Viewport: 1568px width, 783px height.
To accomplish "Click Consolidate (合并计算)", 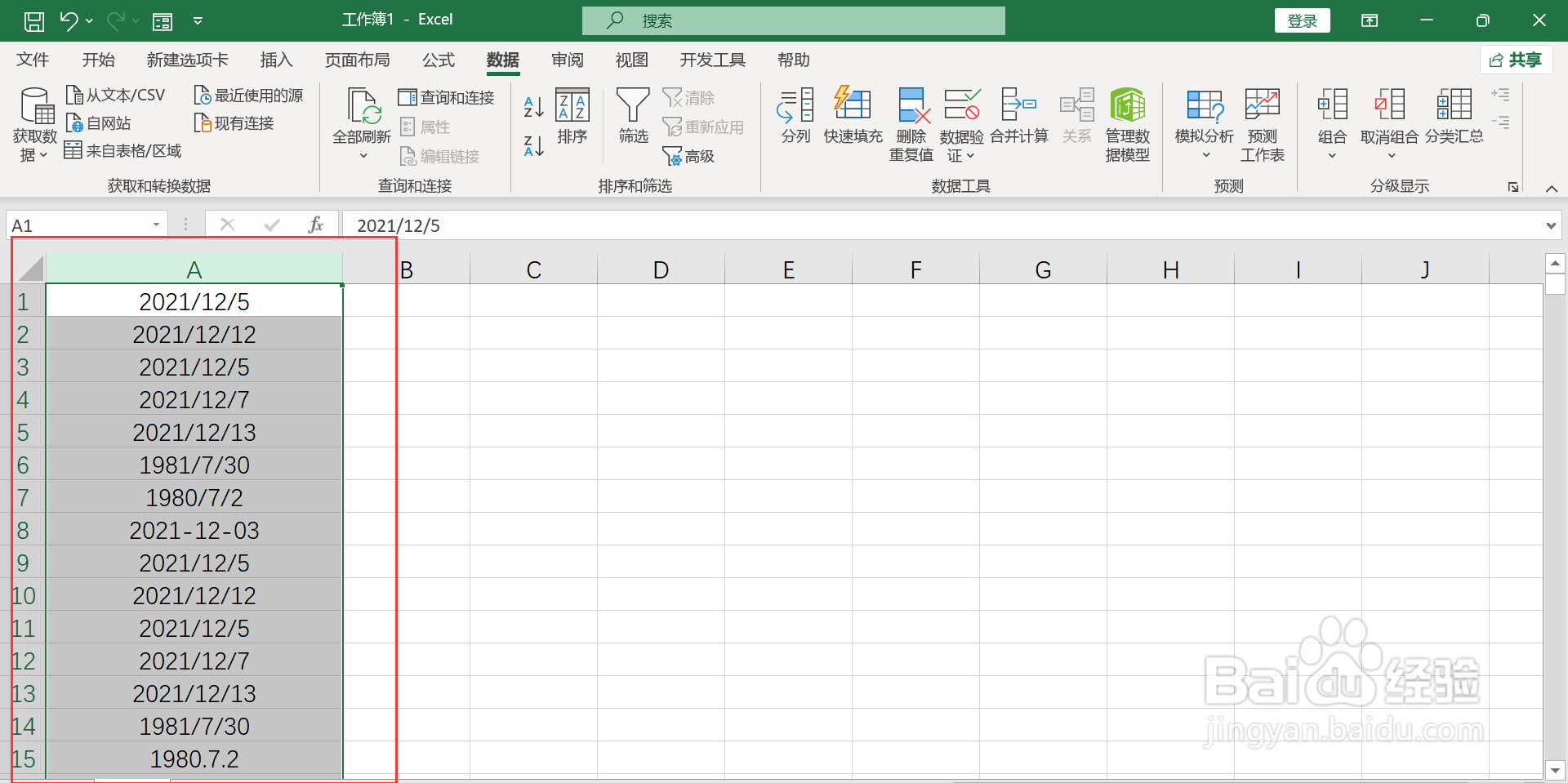I will tap(1019, 116).
